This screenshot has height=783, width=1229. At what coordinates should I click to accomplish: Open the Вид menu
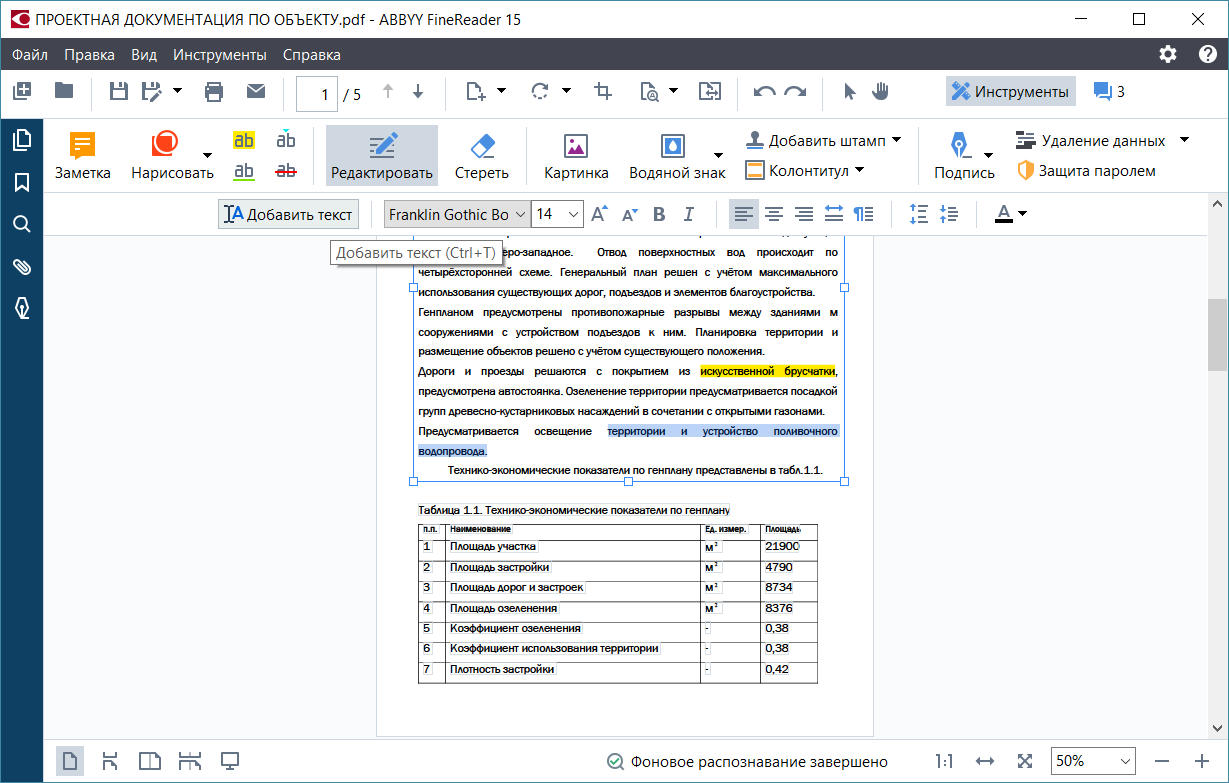[143, 55]
